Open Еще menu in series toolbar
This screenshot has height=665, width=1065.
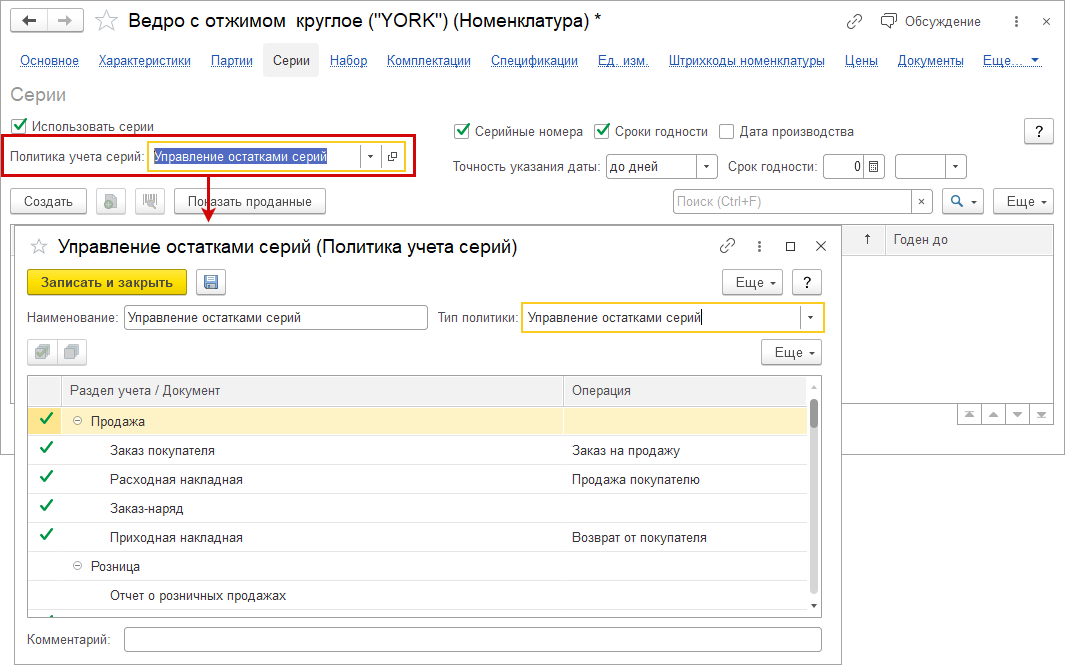tap(1023, 202)
